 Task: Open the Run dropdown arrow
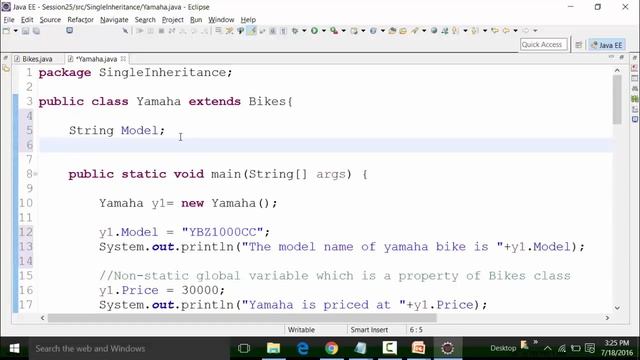click(324, 31)
